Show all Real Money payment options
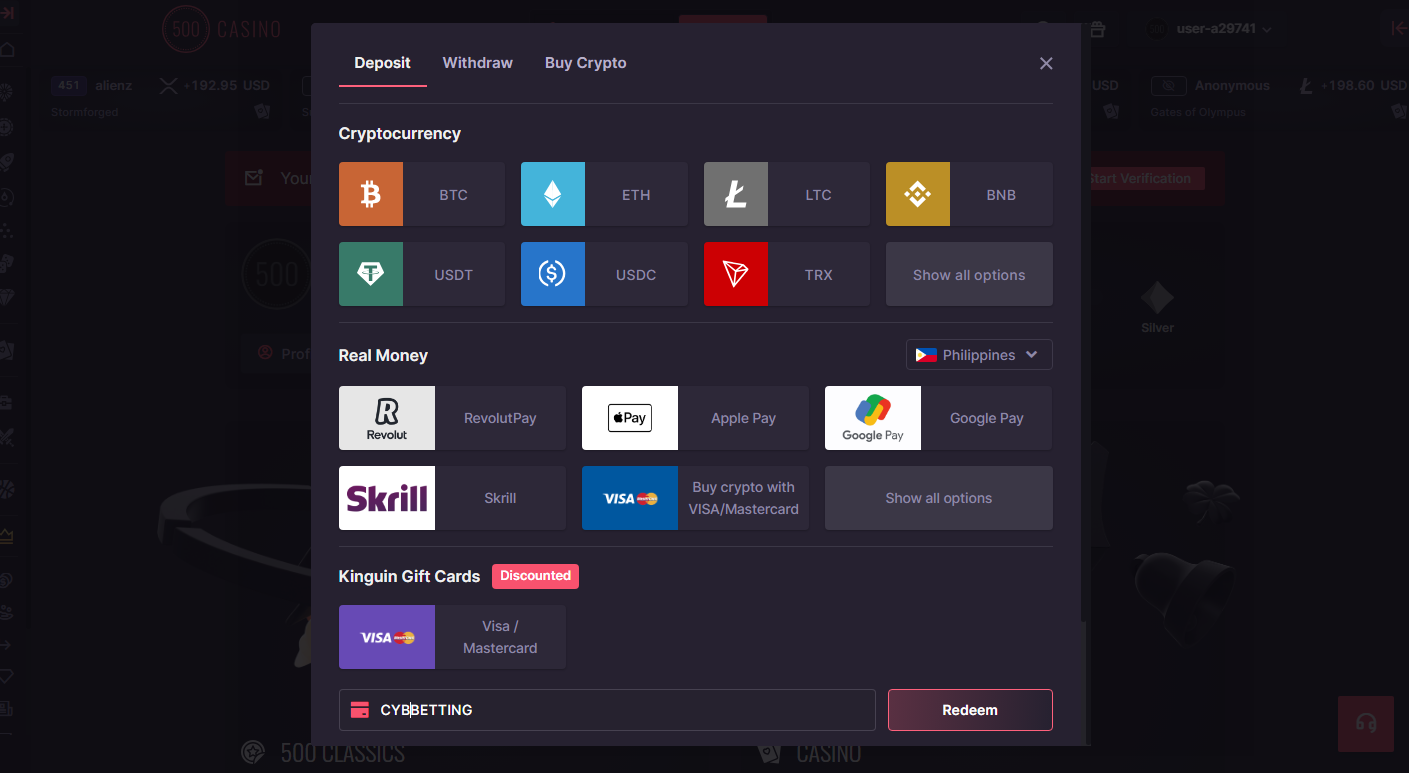 [938, 498]
